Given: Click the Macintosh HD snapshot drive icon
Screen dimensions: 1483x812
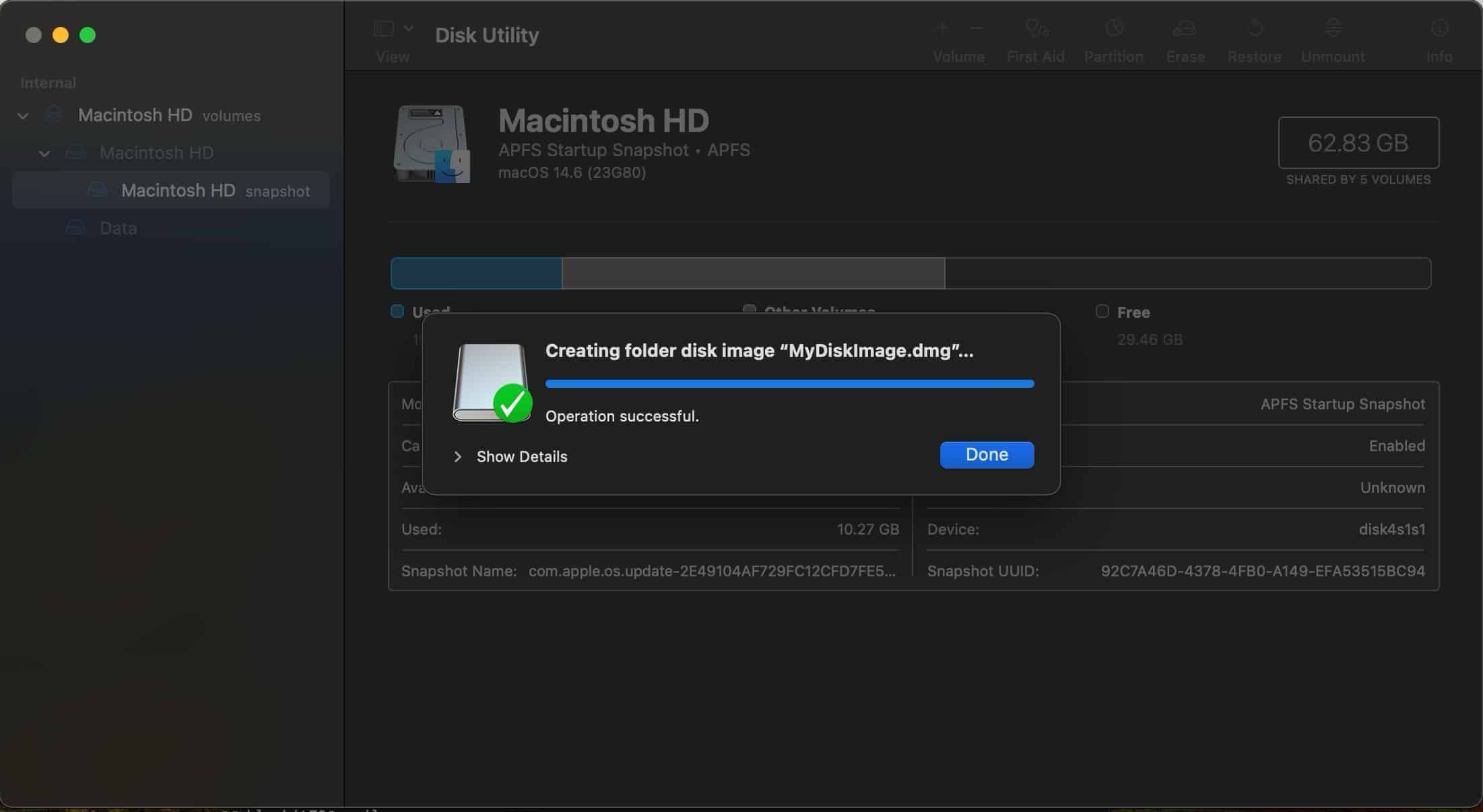Looking at the screenshot, I should tap(98, 190).
